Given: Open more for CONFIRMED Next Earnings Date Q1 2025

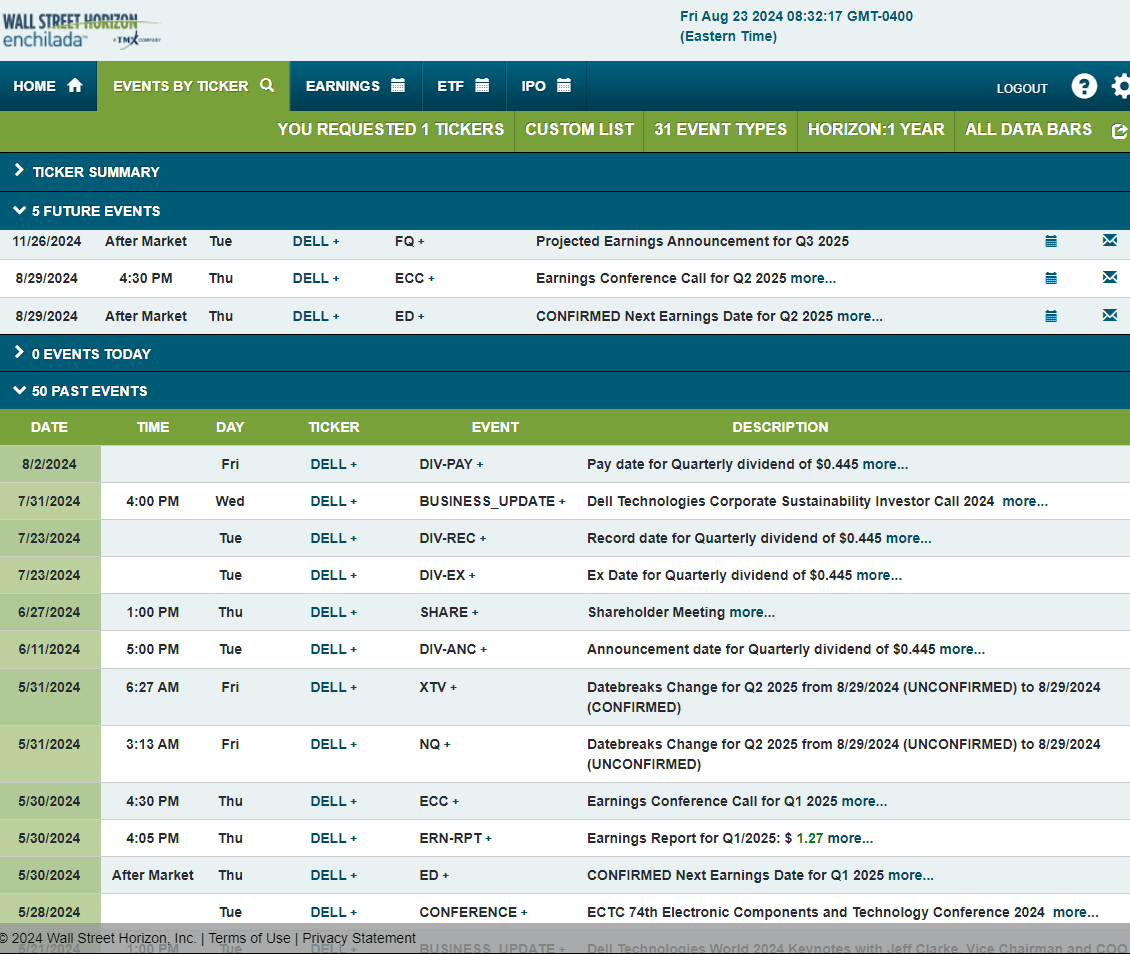Looking at the screenshot, I should pyautogui.click(x=911, y=875).
